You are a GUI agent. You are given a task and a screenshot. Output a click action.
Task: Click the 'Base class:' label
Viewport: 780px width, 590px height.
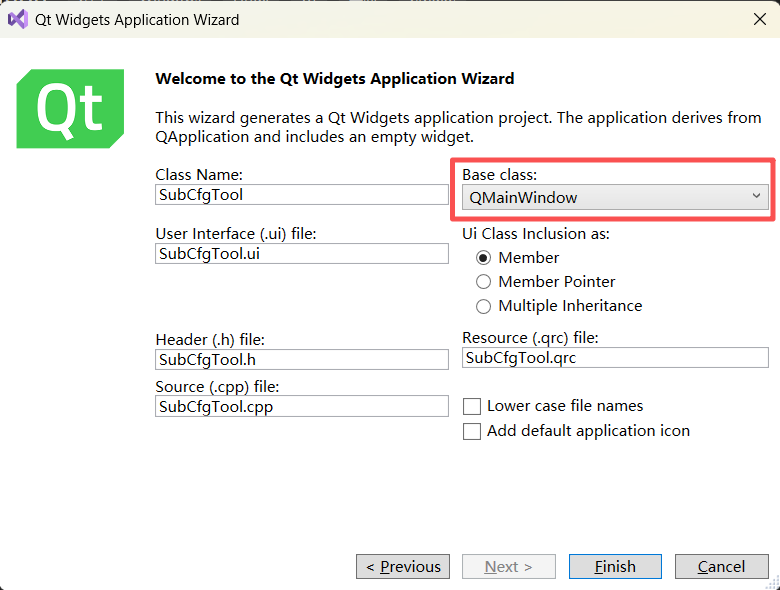[499, 175]
